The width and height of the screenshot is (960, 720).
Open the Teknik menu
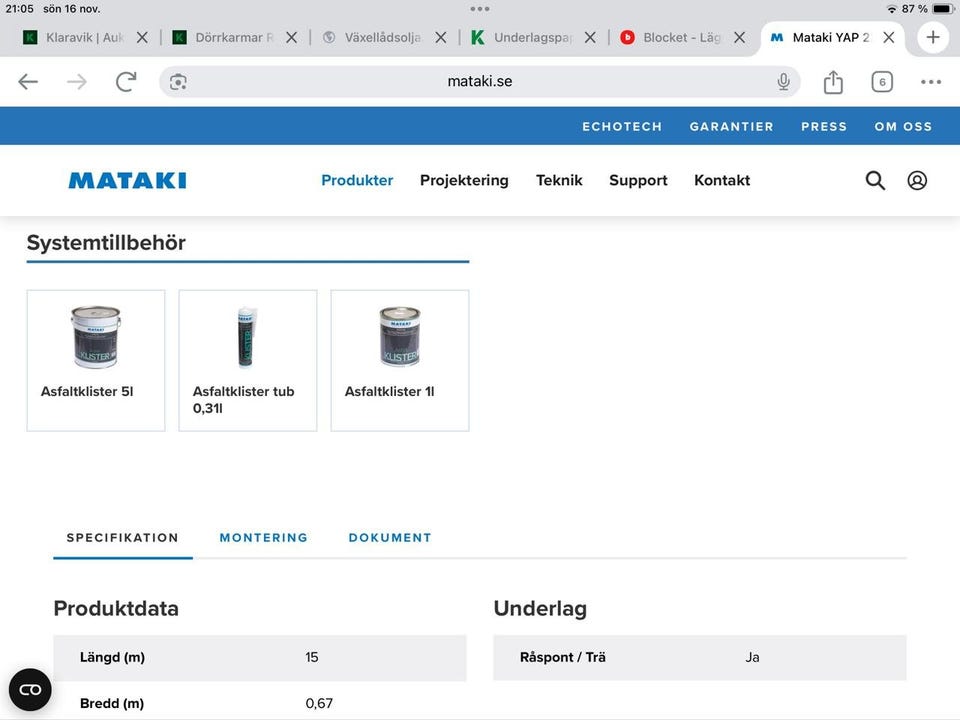(559, 180)
